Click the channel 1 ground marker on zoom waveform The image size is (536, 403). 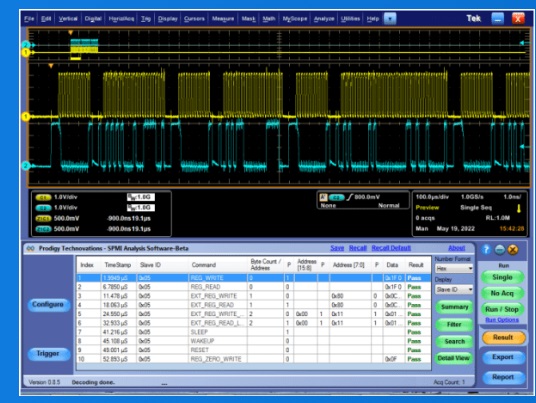click(x=26, y=117)
